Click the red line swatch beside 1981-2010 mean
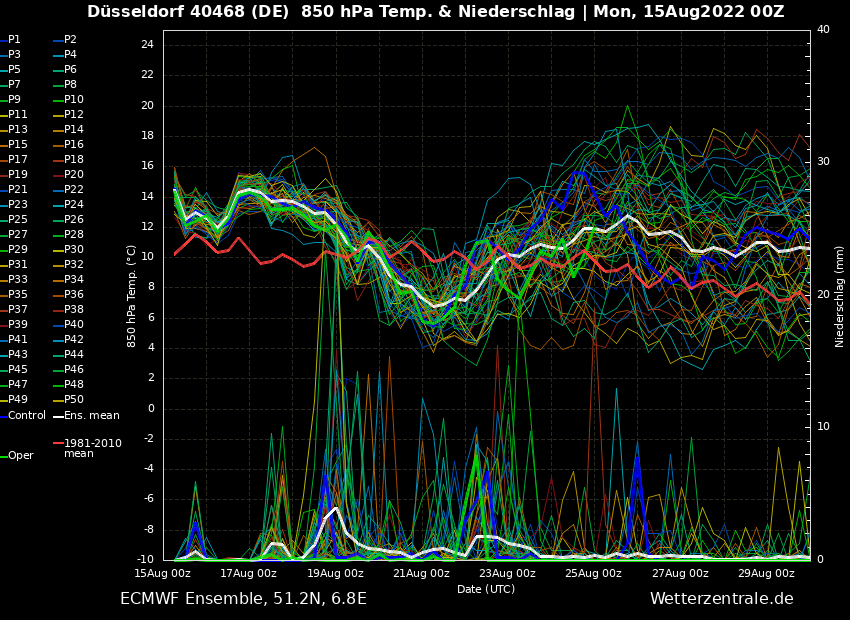 [58, 443]
